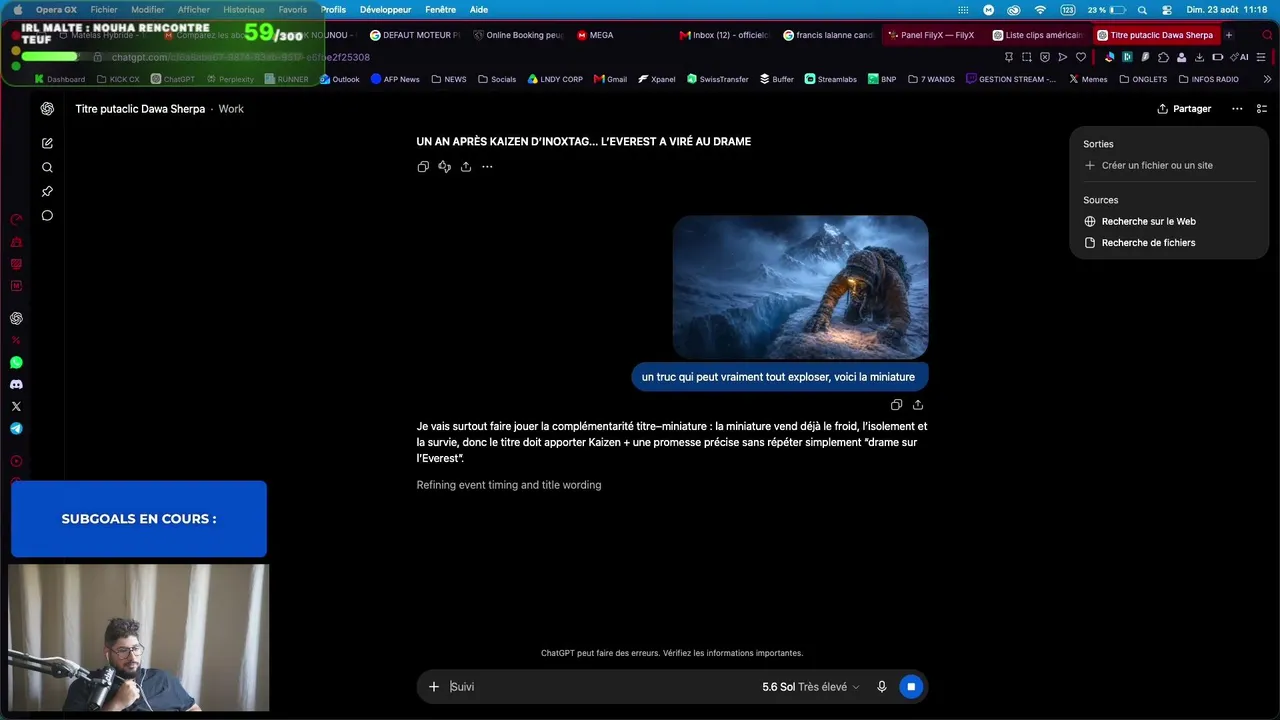Viewport: 1280px width, 720px height.
Task: Click the pin icon in ChatGPT sidebar
Action: [x=47, y=191]
